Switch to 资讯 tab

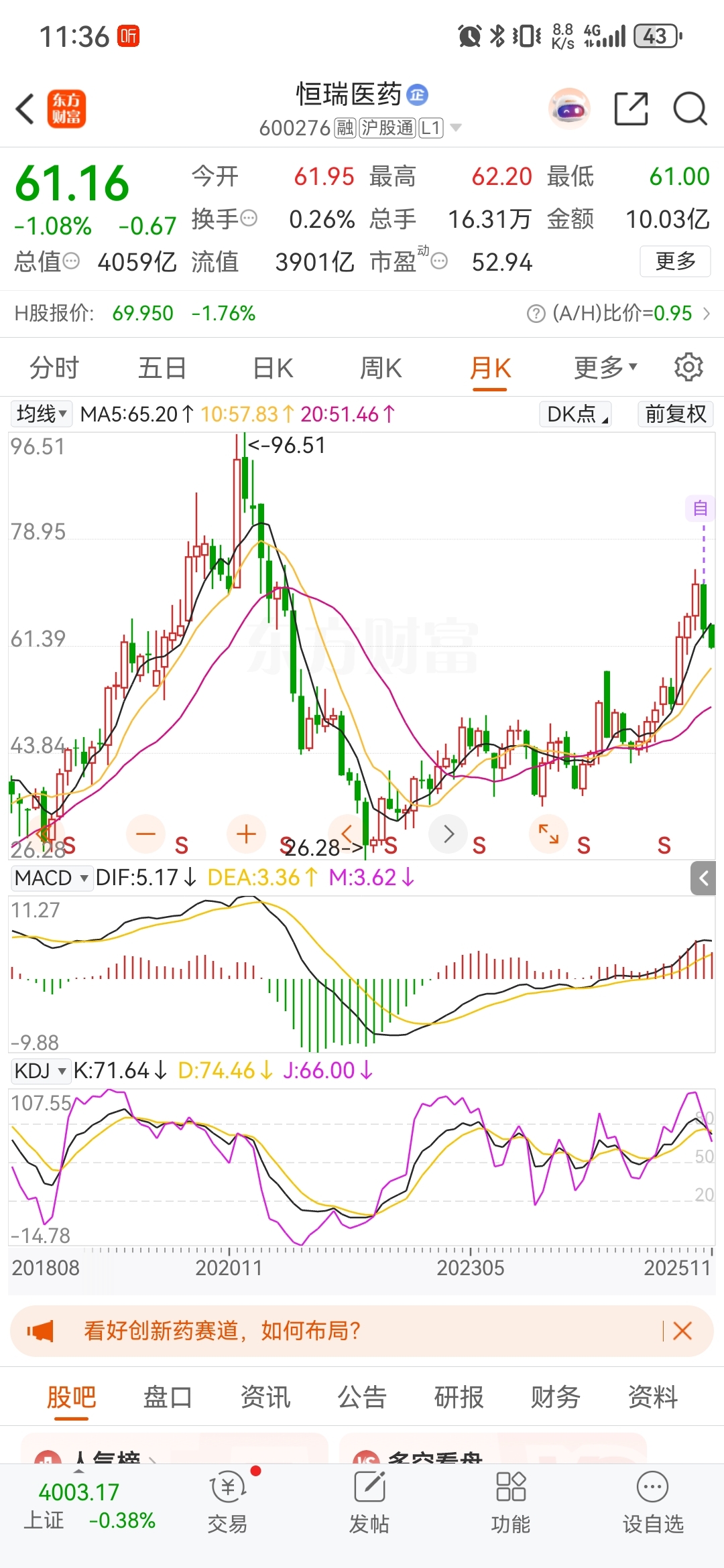click(265, 1397)
